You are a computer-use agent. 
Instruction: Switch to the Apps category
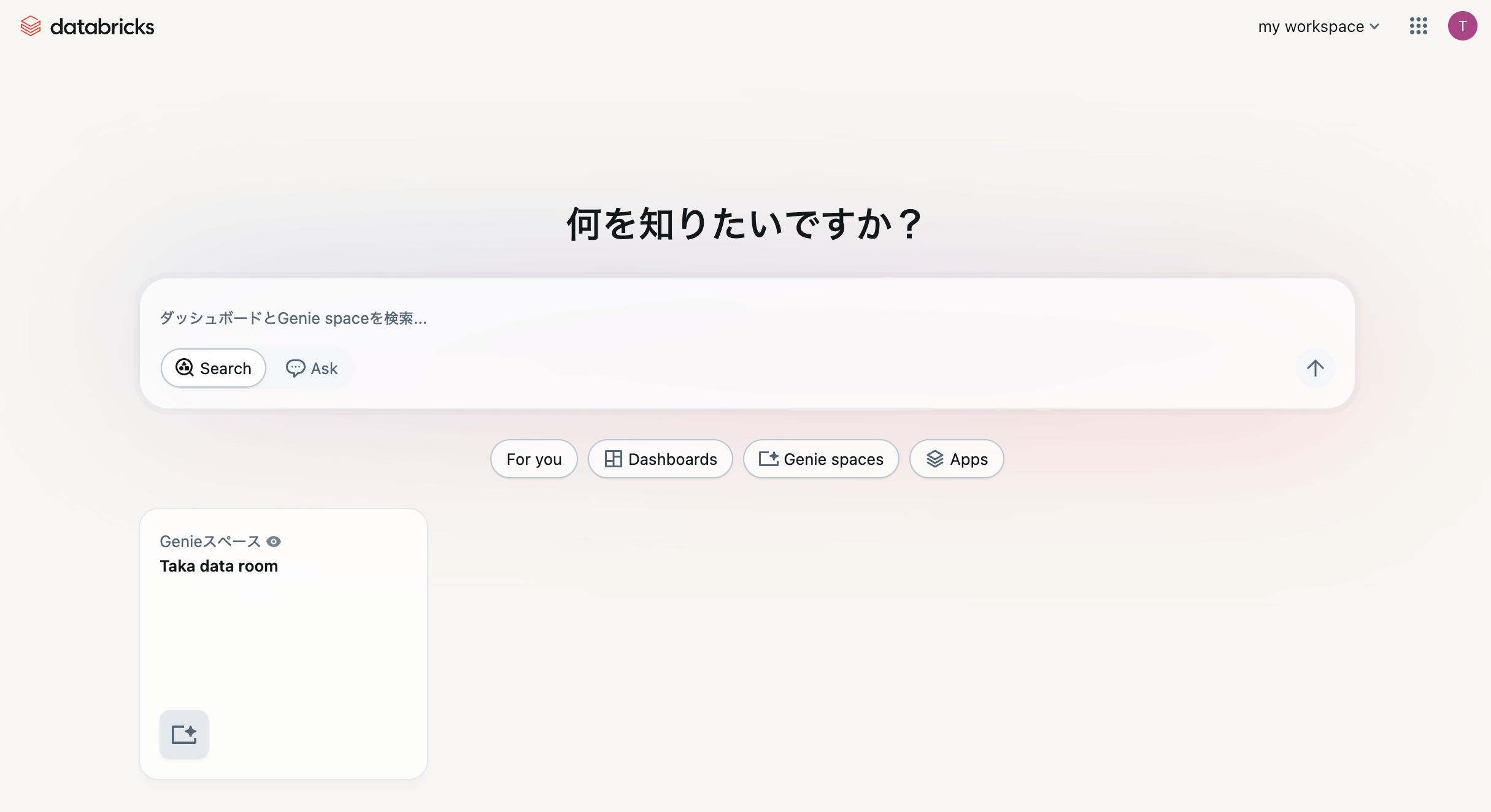[956, 459]
